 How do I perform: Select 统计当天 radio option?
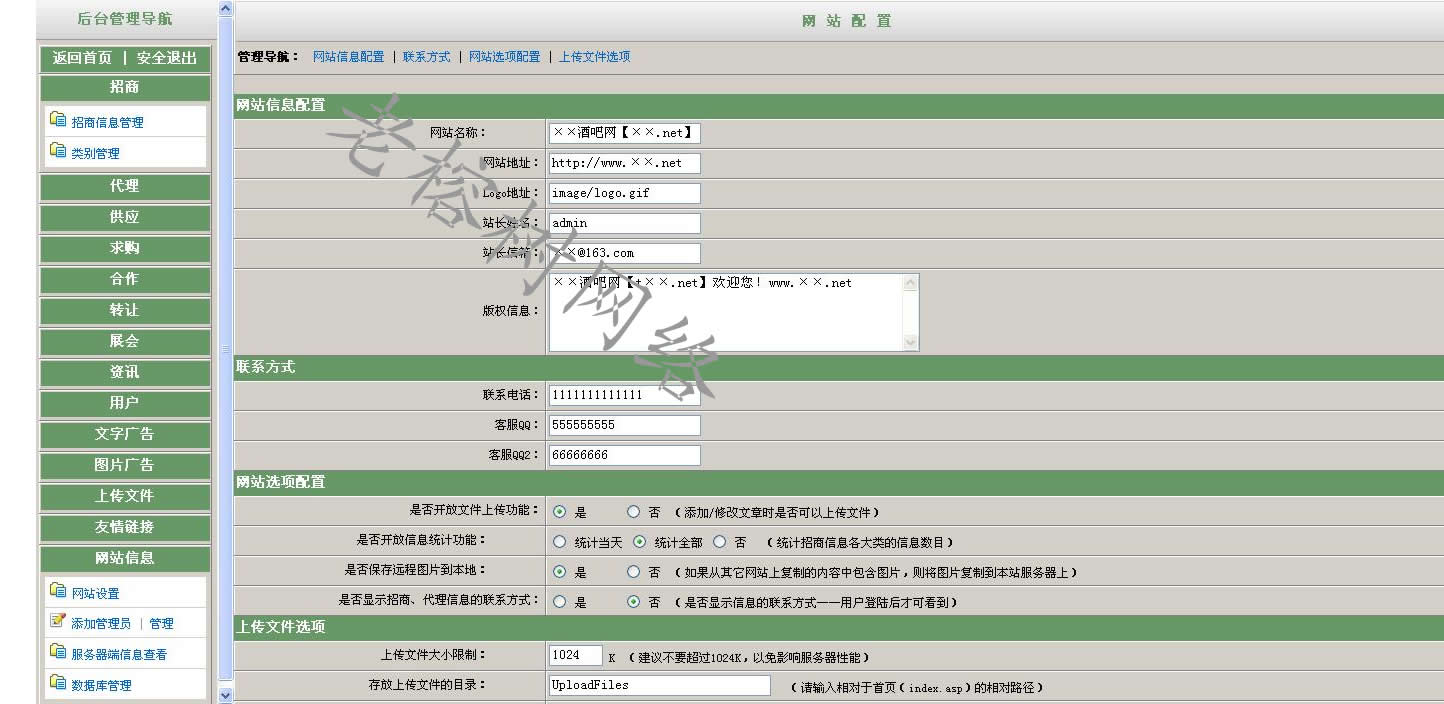[560, 542]
